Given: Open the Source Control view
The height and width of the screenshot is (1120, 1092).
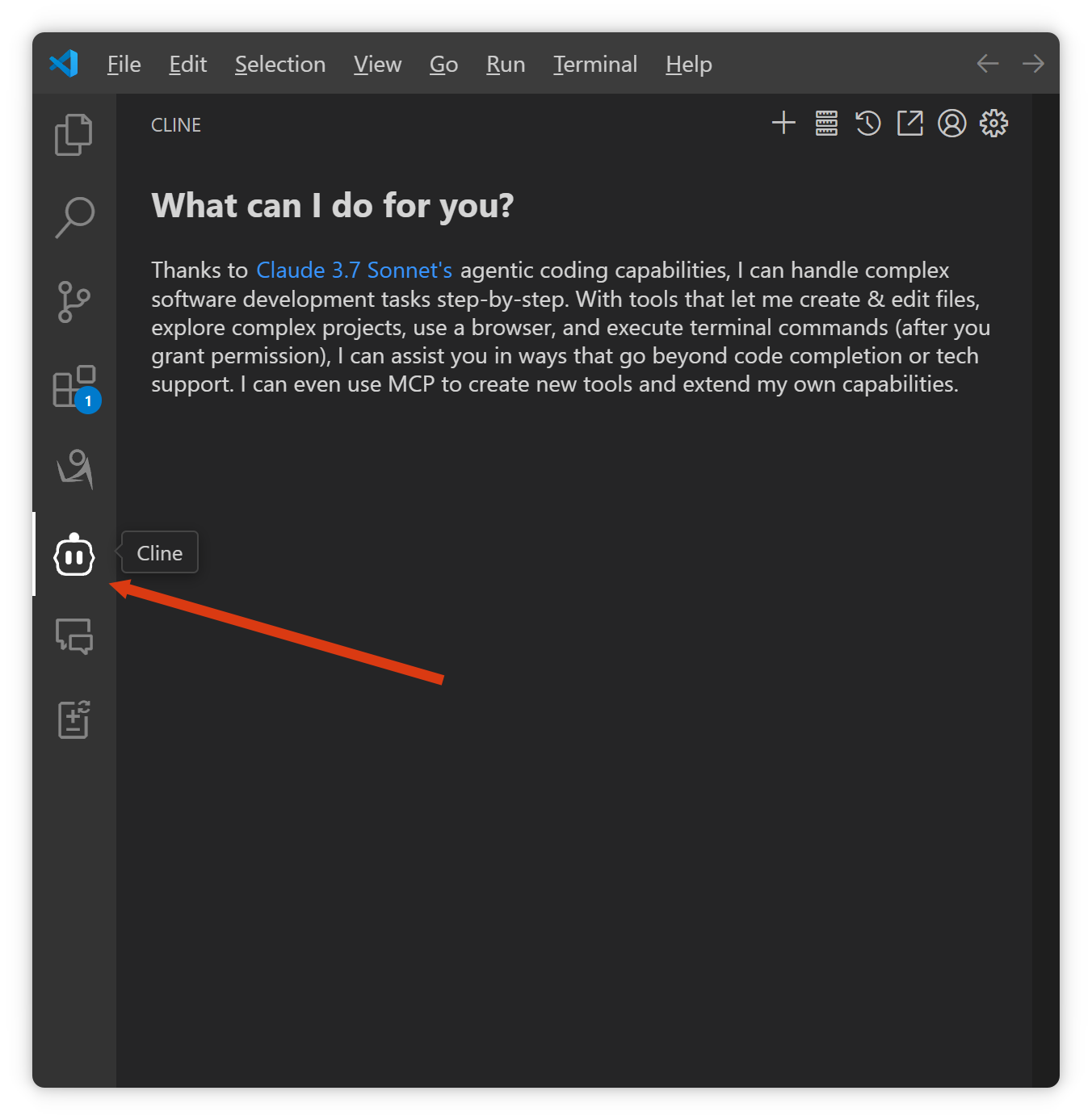Looking at the screenshot, I should click(73, 302).
